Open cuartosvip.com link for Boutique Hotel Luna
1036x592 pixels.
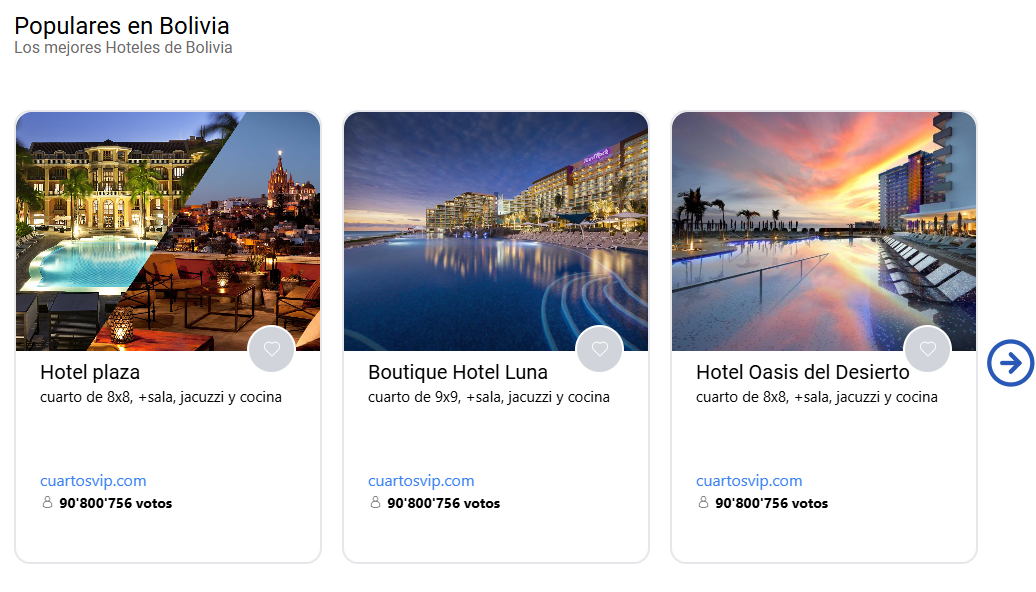(421, 481)
